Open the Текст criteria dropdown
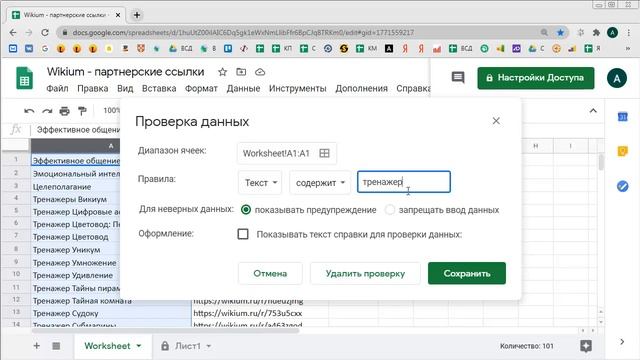Image resolution: width=640 pixels, height=360 pixels. (x=260, y=182)
